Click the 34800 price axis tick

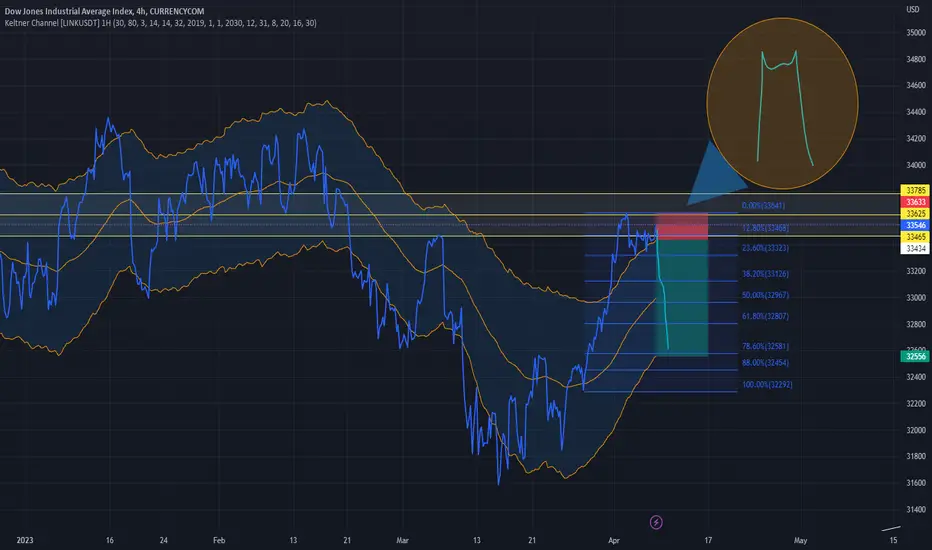[915, 59]
